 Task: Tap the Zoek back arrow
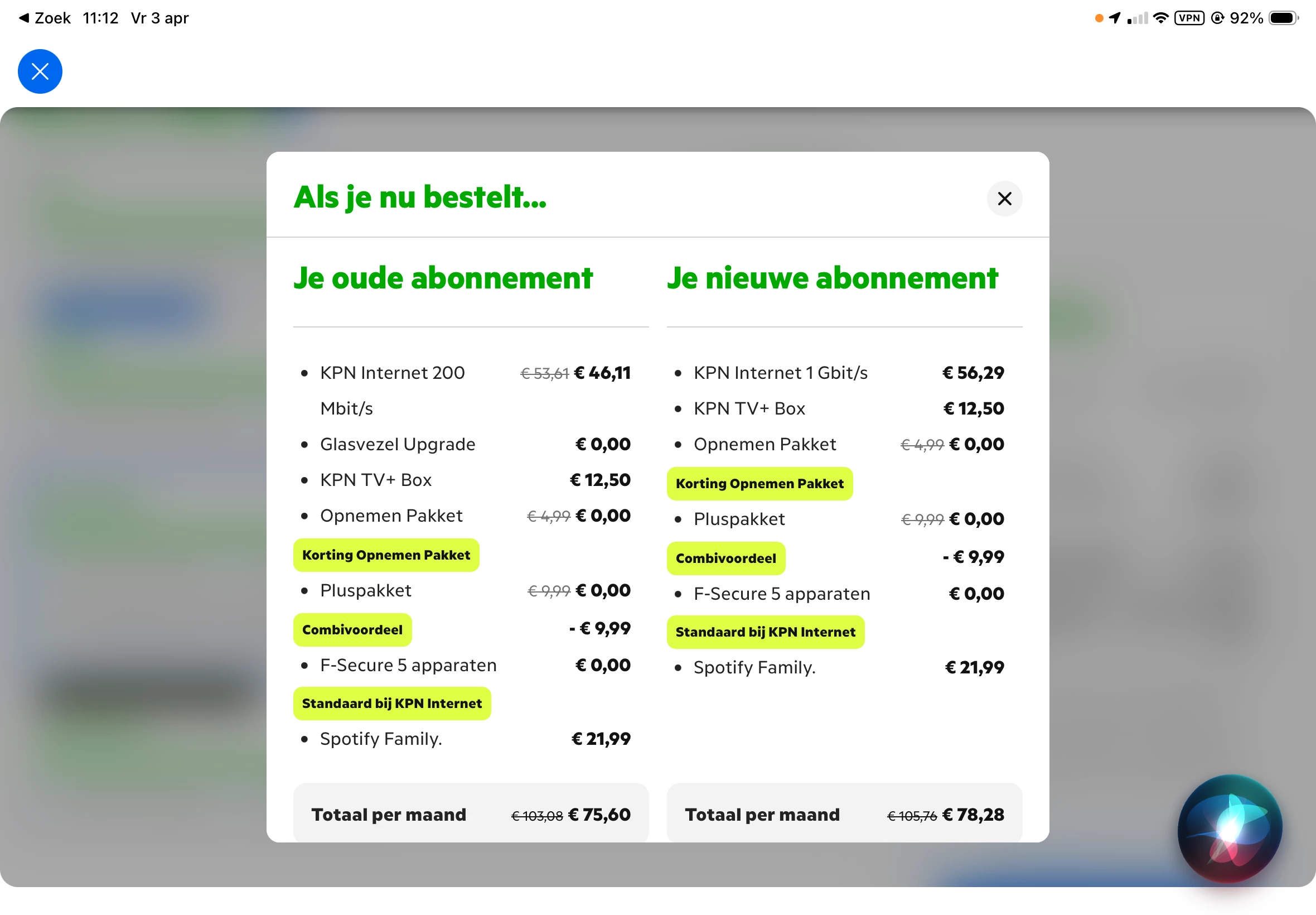pyautogui.click(x=24, y=18)
